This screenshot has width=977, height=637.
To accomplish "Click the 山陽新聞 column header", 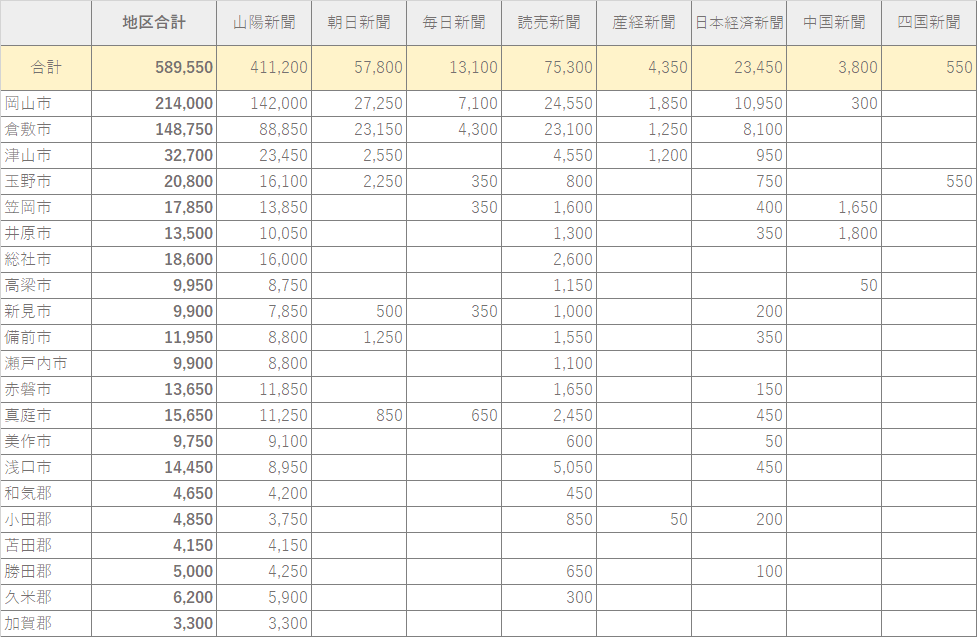I will tap(264, 22).
